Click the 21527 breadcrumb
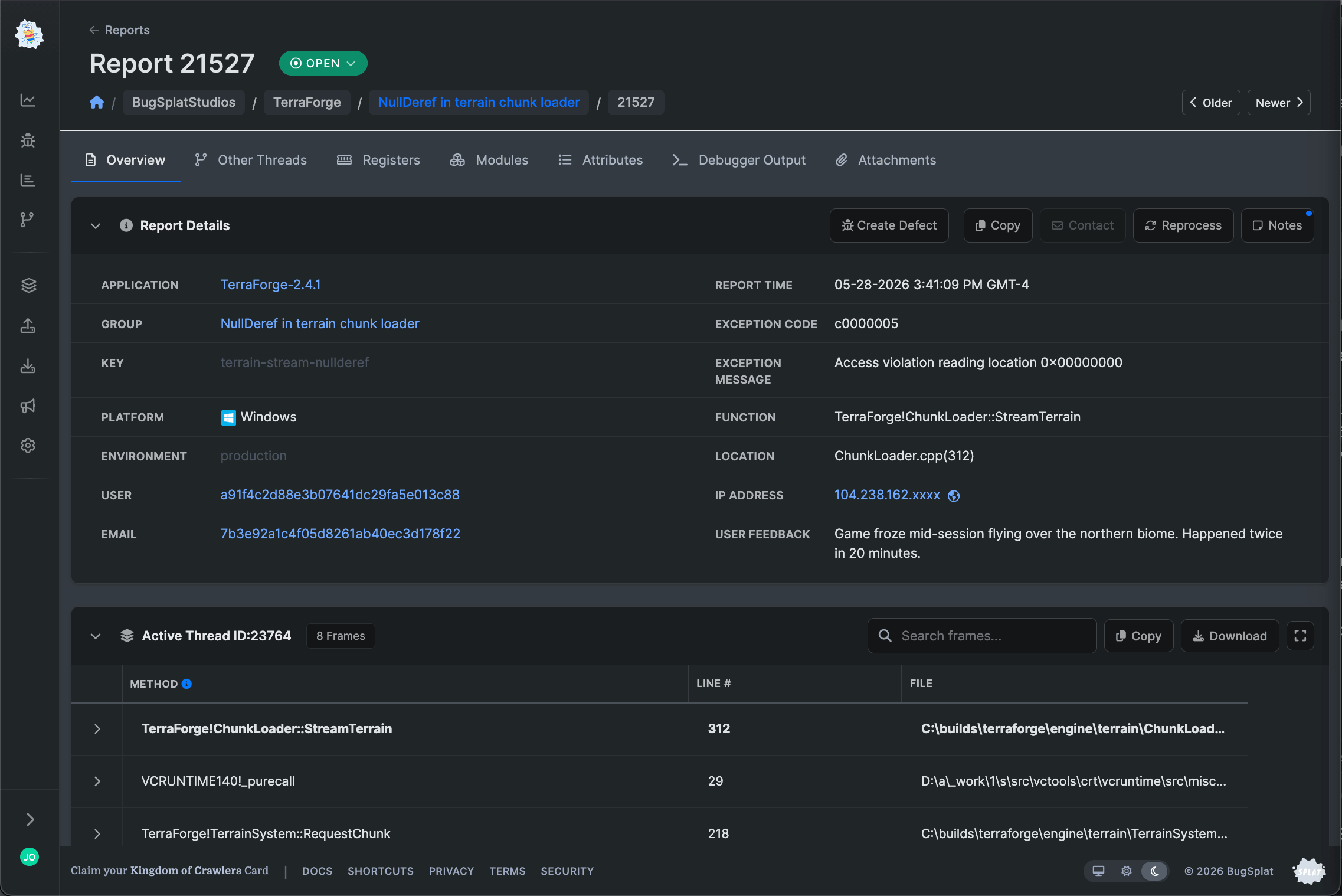The width and height of the screenshot is (1342, 896). 636,102
